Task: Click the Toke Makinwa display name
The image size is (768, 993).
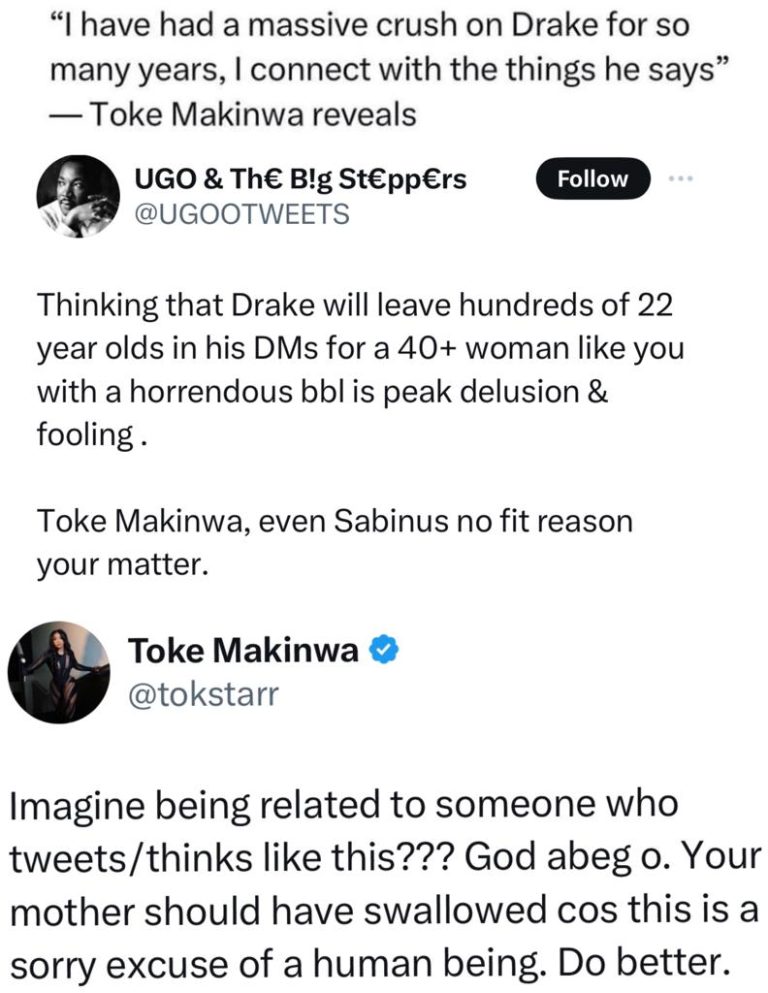Action: coord(243,652)
